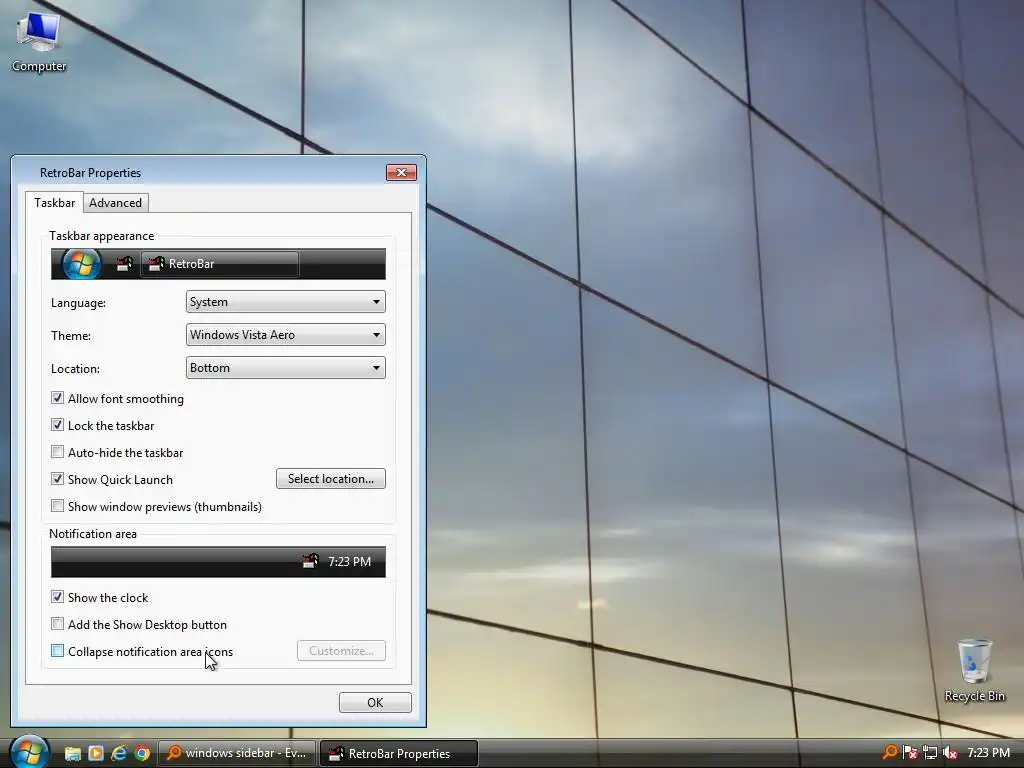Enable Auto-hide the taskbar
This screenshot has height=768, width=1024.
tap(57, 452)
